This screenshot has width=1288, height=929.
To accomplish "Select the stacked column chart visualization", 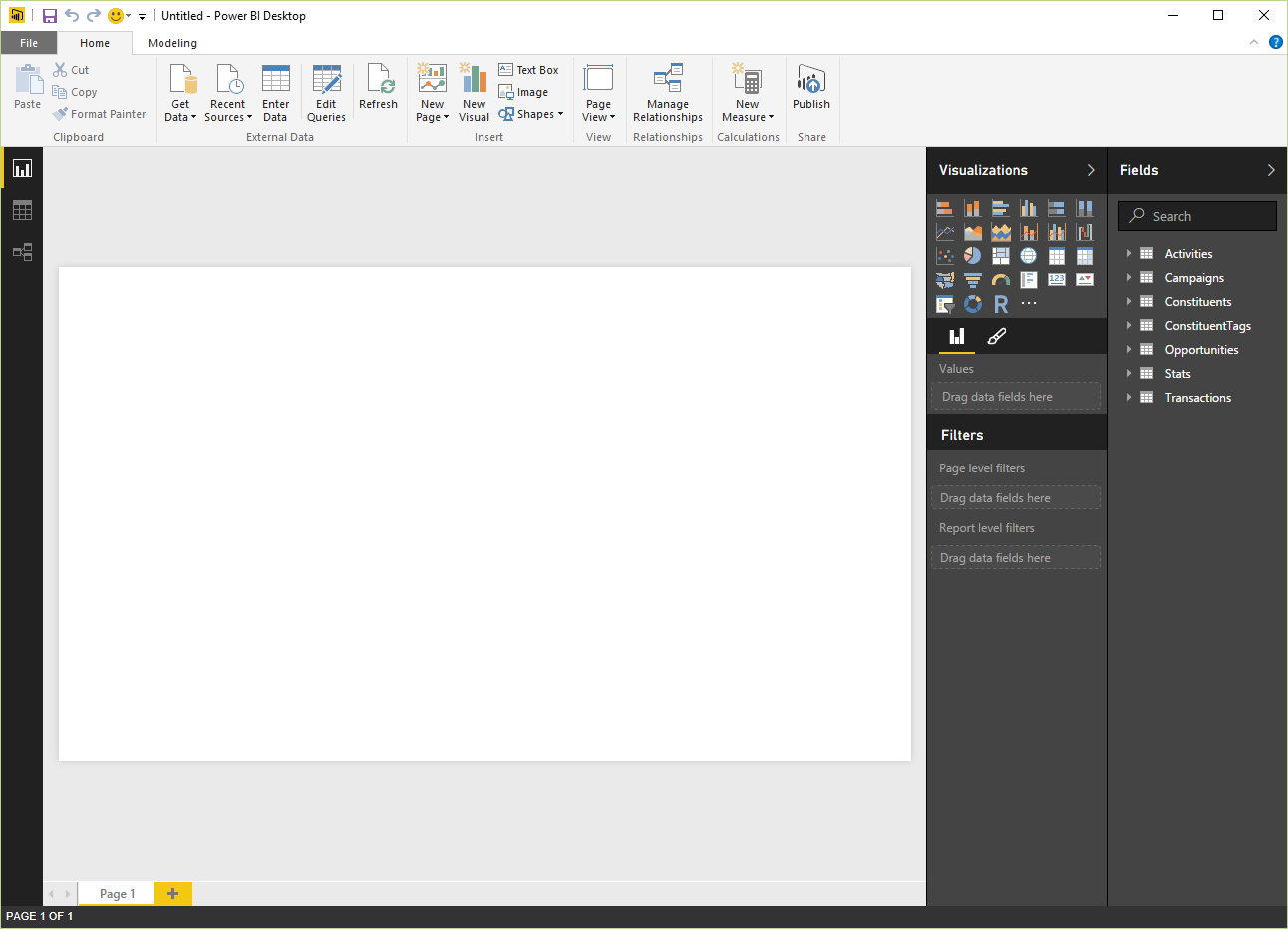I will (x=973, y=208).
